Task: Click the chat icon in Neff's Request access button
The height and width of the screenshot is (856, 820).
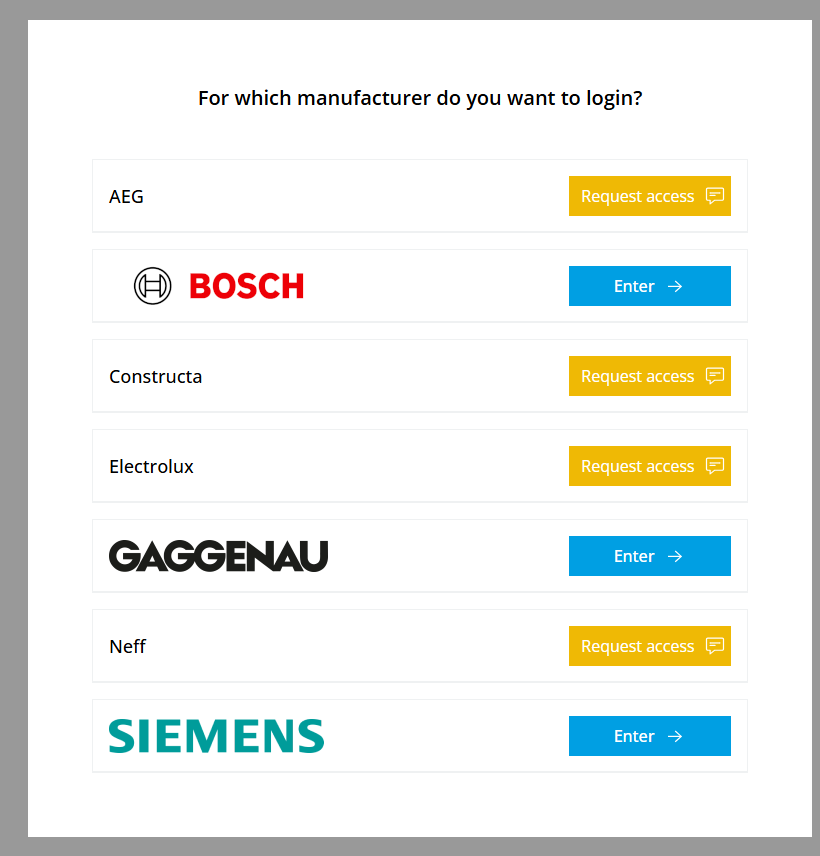Action: [714, 646]
